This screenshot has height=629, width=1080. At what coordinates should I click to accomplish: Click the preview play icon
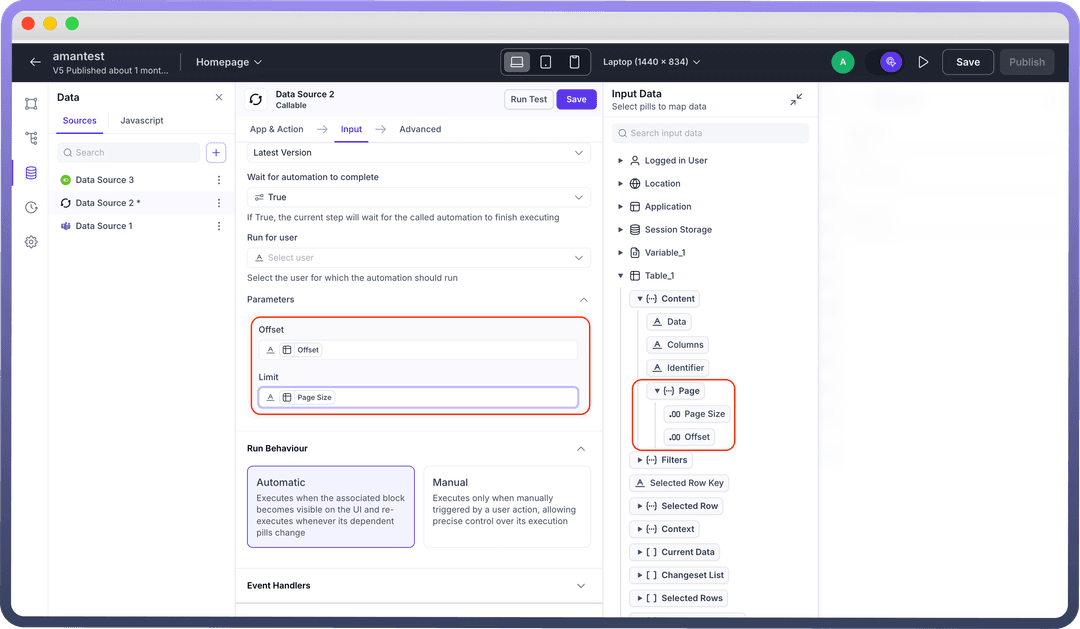pos(923,62)
